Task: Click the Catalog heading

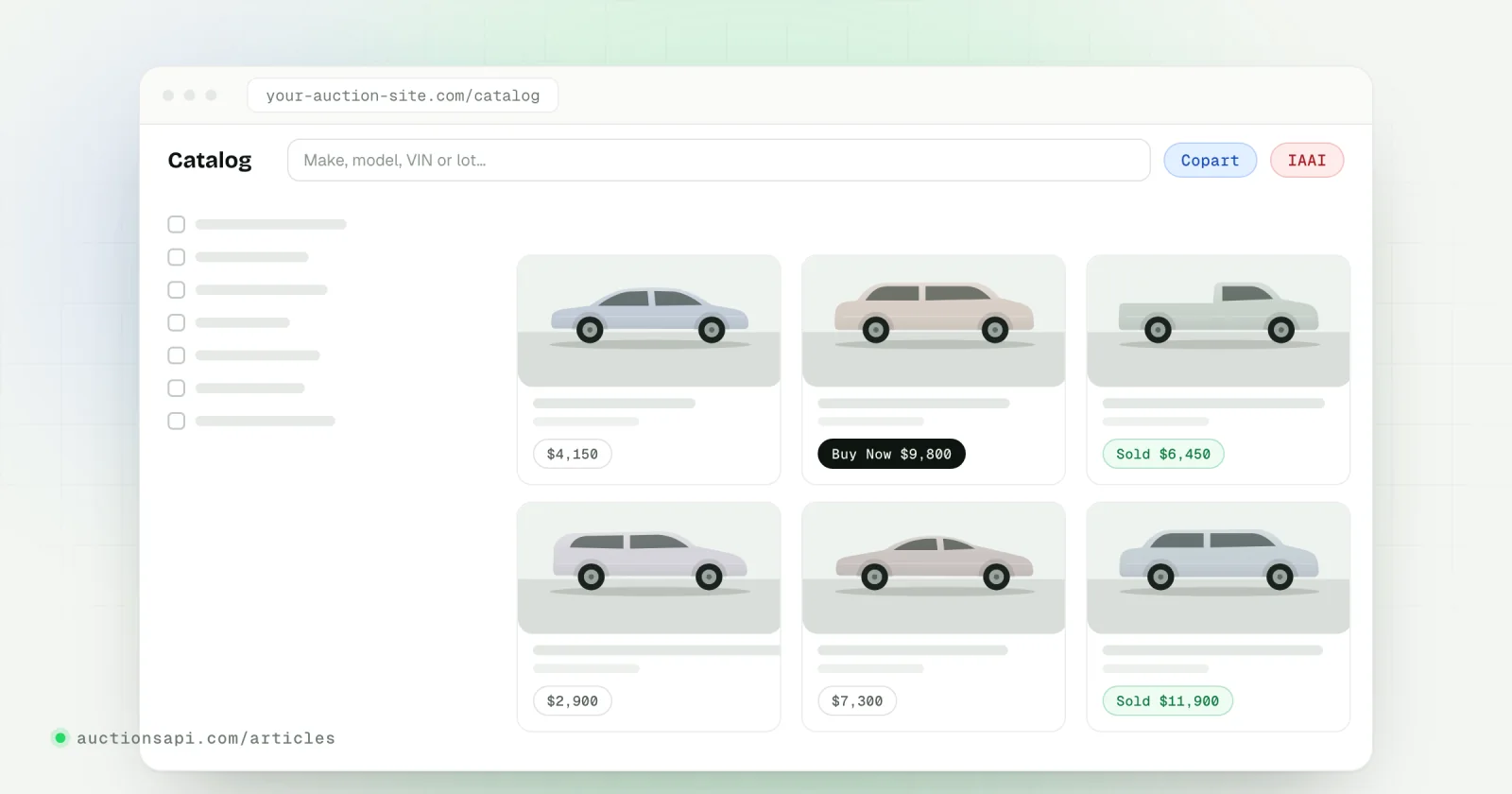Action: tap(210, 160)
